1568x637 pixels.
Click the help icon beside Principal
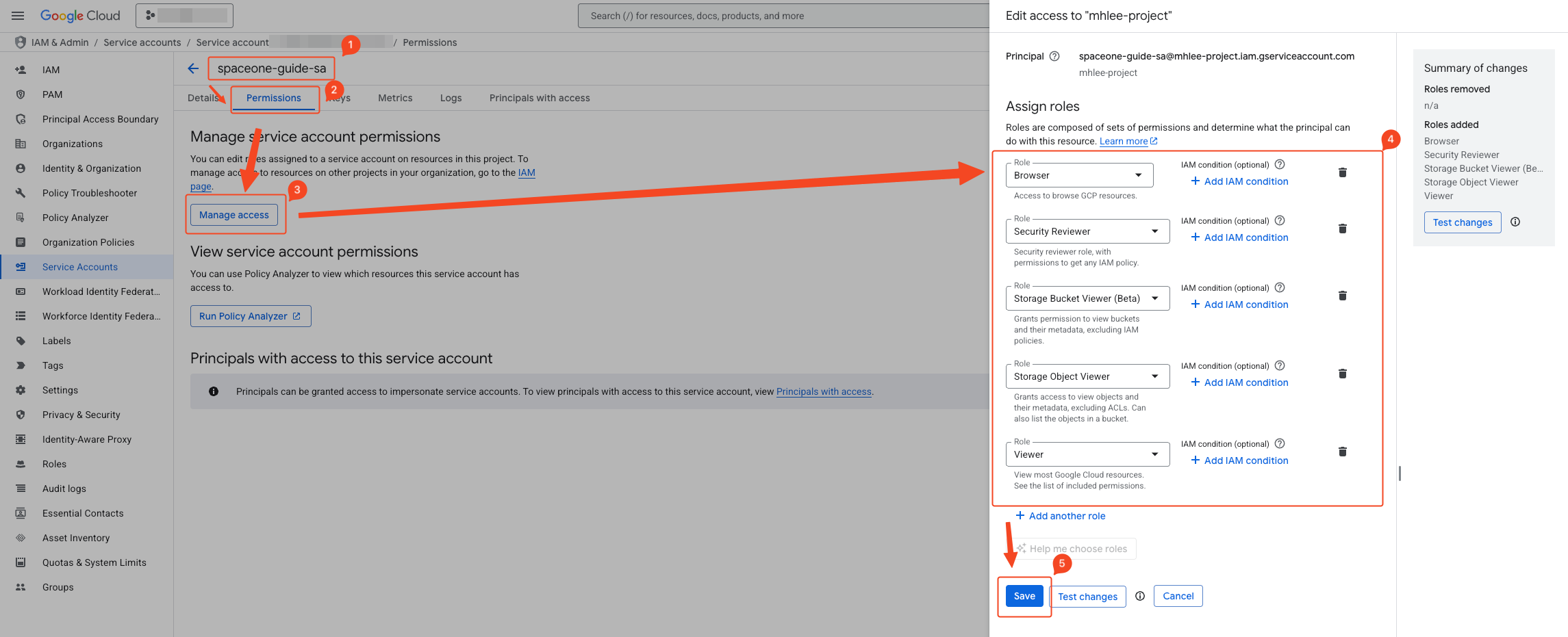(1054, 56)
